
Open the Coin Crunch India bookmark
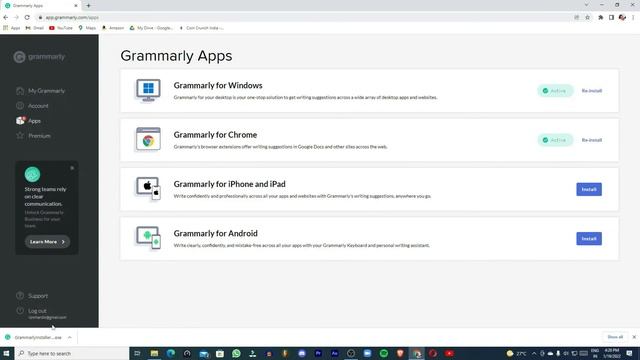202,28
